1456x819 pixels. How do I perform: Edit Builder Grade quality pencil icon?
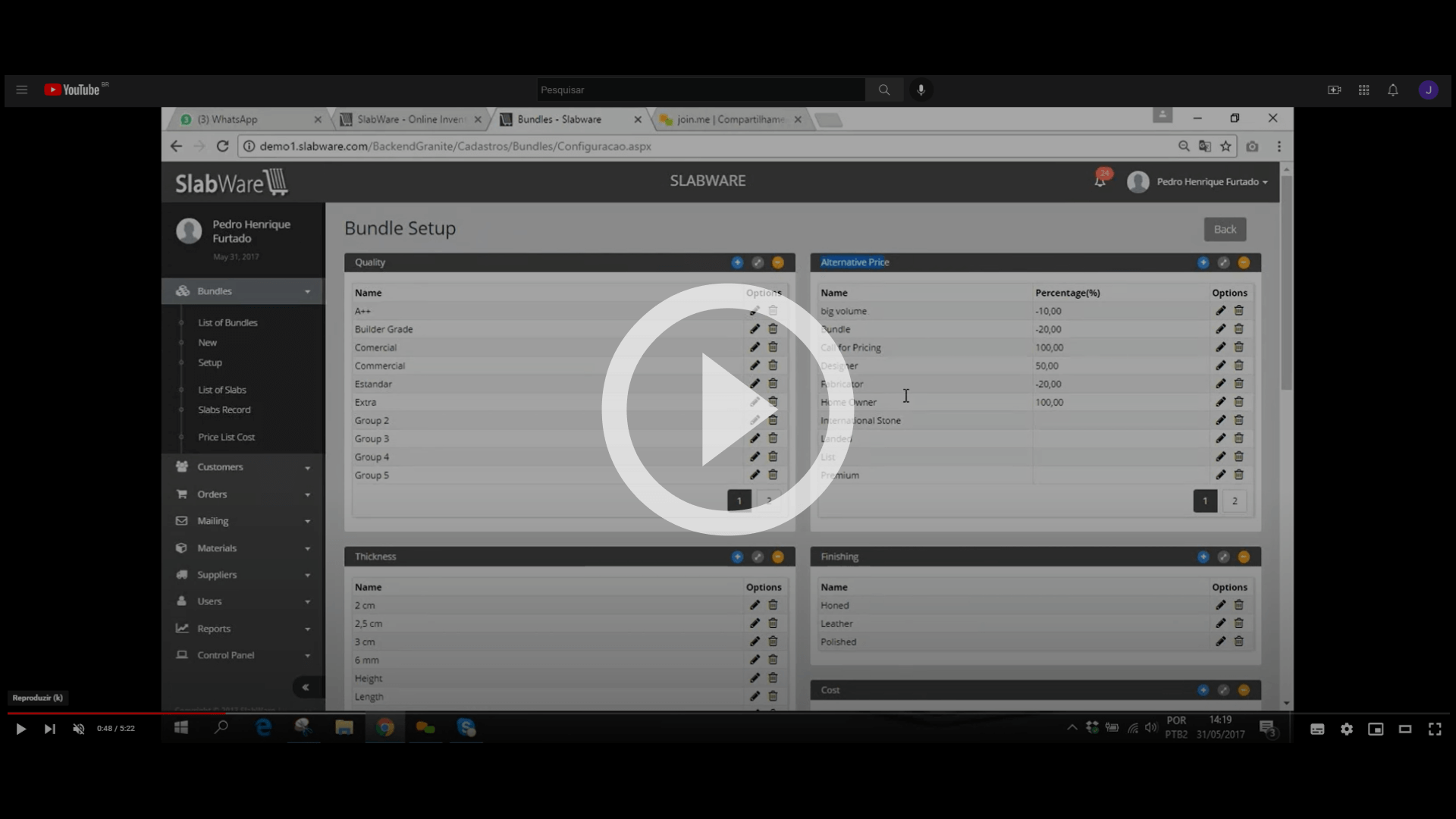(x=755, y=329)
